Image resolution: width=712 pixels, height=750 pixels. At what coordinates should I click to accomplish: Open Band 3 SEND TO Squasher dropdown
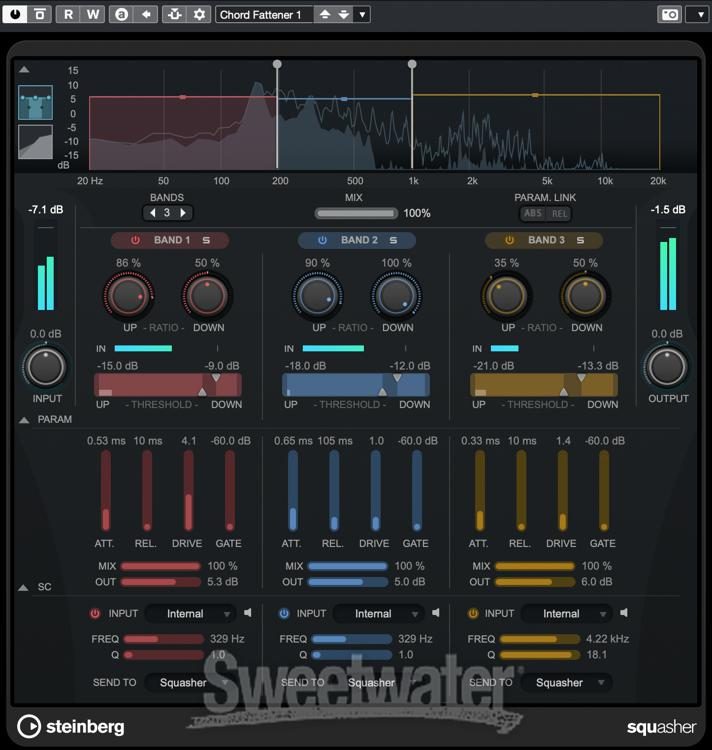point(566,683)
